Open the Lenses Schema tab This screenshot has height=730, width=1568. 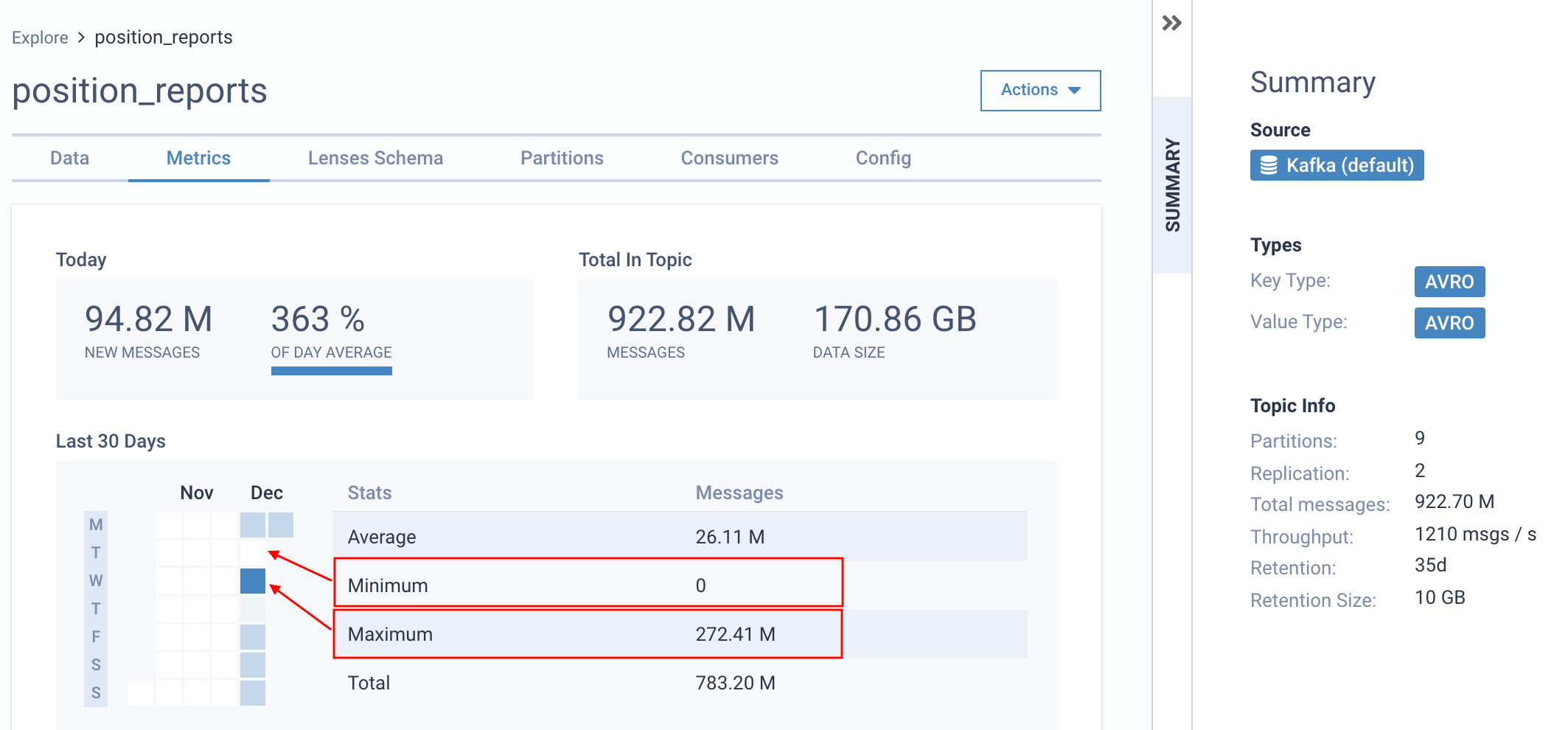[375, 158]
